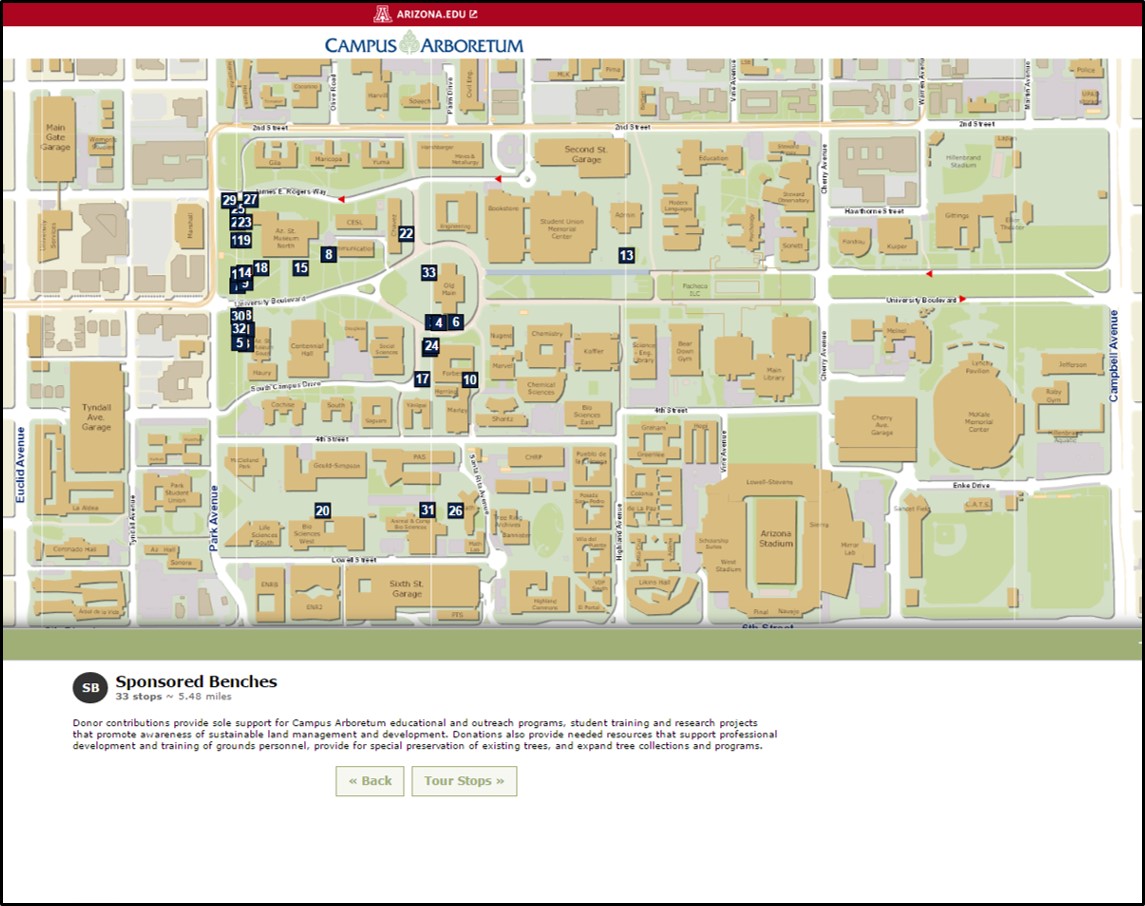Click the Social Sciences building label
Image resolution: width=1145 pixels, height=906 pixels.
pyautogui.click(x=386, y=349)
